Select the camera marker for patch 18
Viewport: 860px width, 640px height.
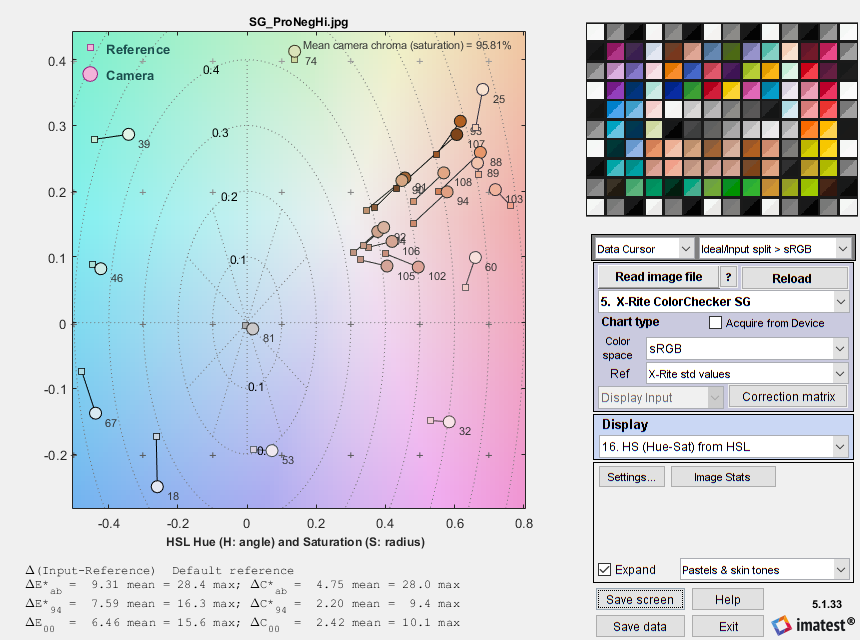click(x=157, y=487)
